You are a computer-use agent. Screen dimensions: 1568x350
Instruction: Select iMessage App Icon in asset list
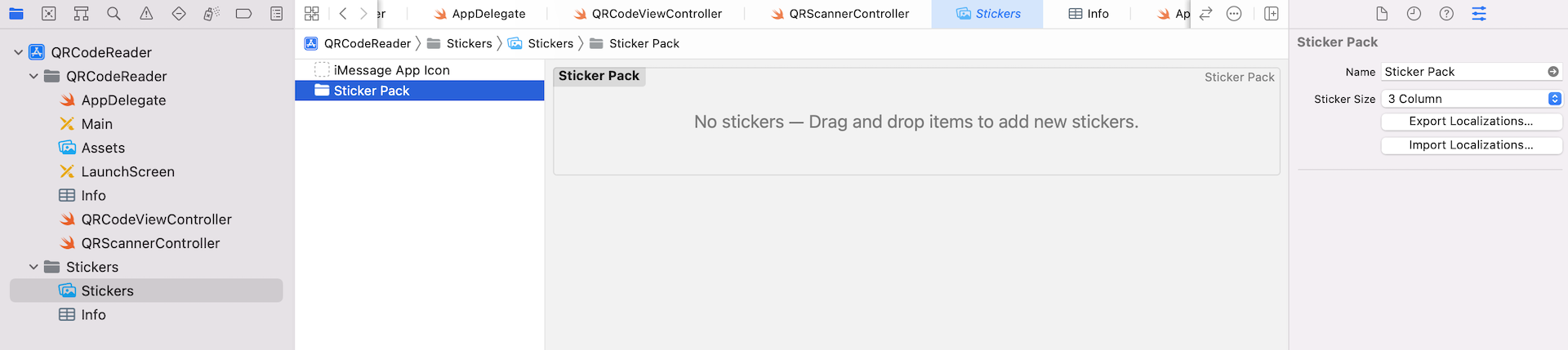391,70
